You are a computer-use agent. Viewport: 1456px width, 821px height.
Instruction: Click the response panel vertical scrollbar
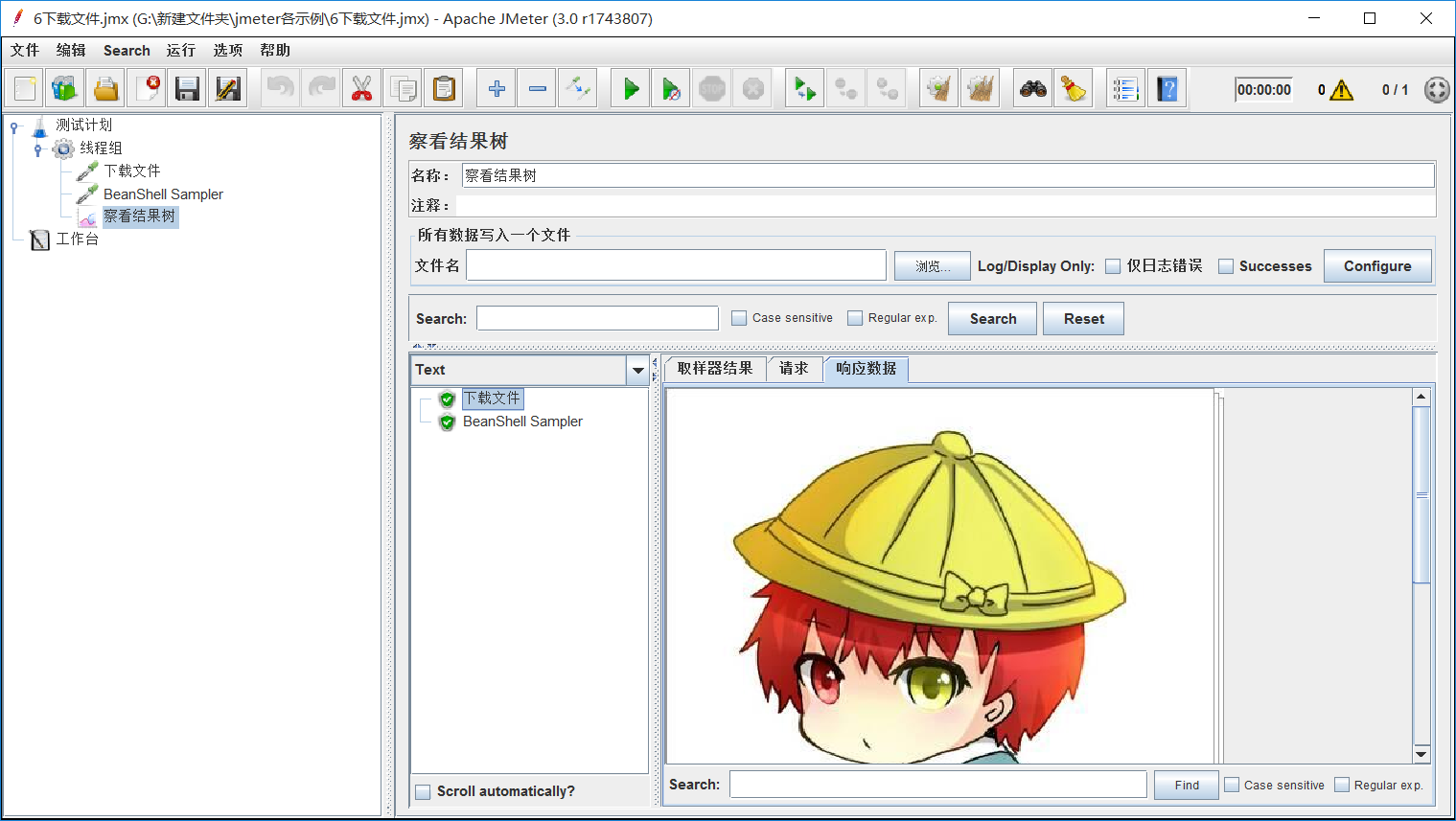1422,494
